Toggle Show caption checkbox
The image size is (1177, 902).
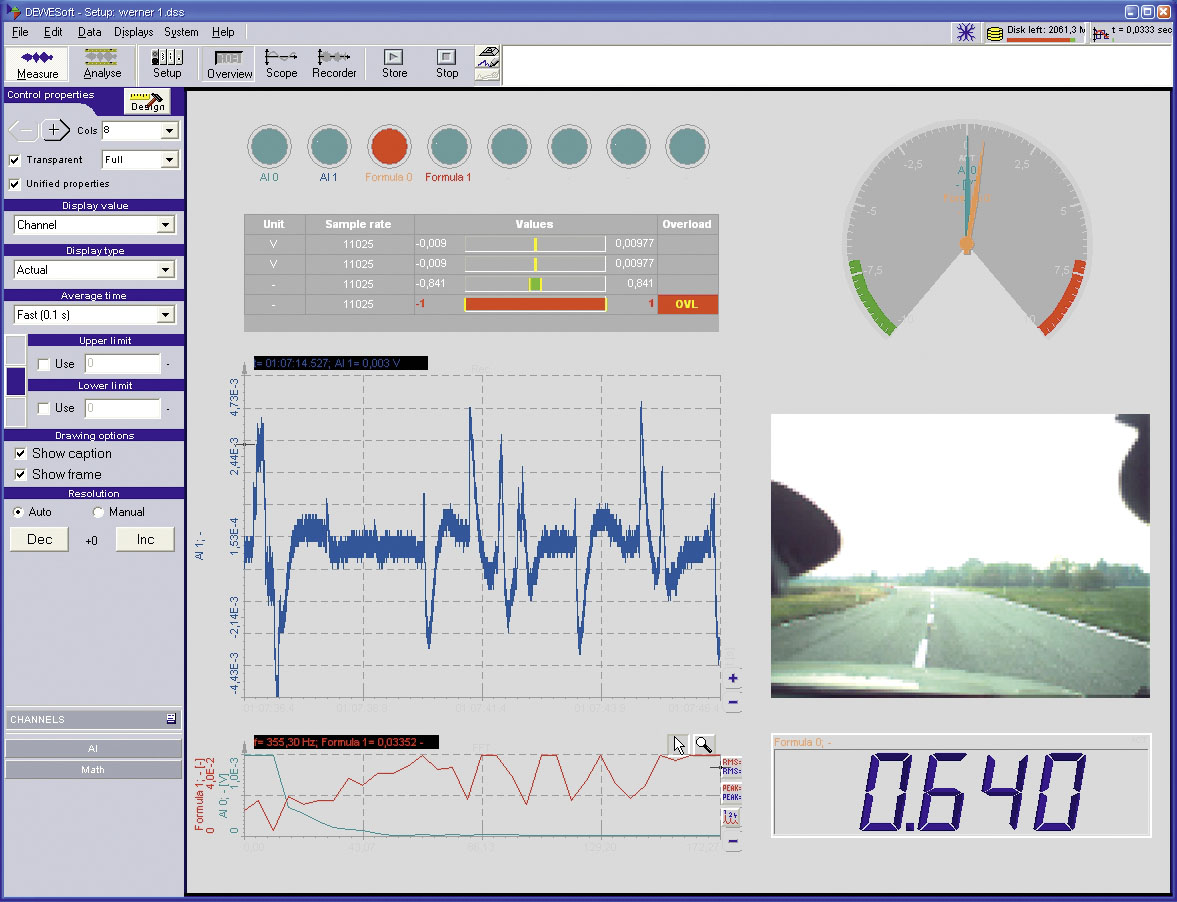(20, 453)
